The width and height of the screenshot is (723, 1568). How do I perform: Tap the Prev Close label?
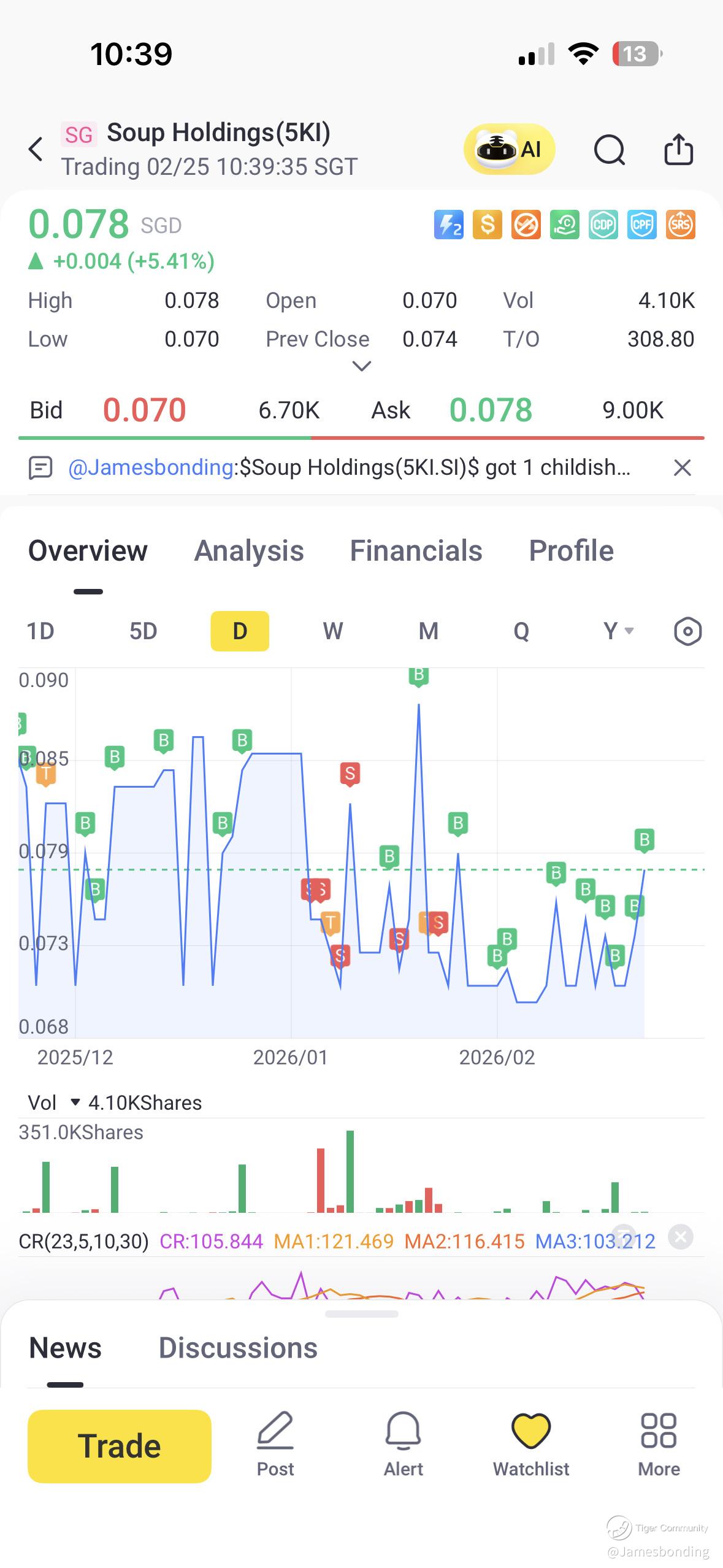tap(317, 339)
